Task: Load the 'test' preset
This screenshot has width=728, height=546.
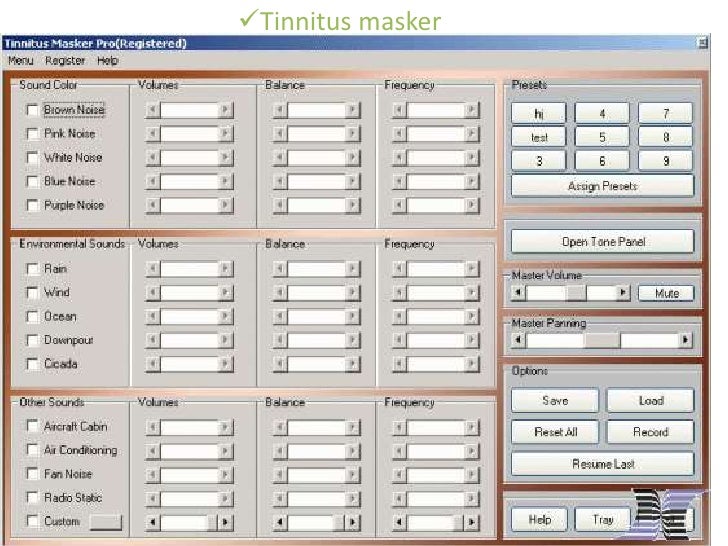Action: coord(539,137)
